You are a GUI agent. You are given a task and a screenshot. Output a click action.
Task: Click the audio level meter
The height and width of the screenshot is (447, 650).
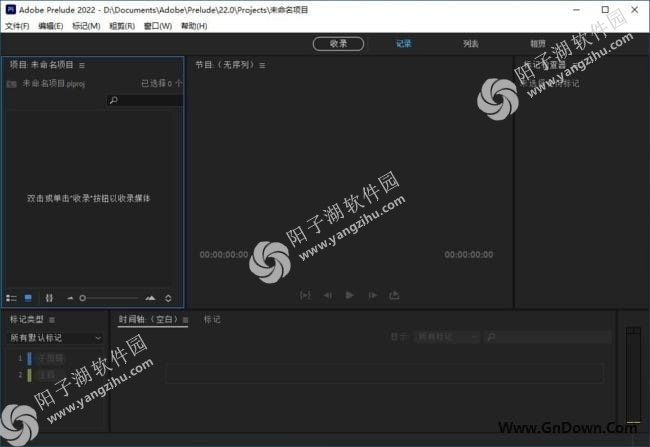pos(633,375)
